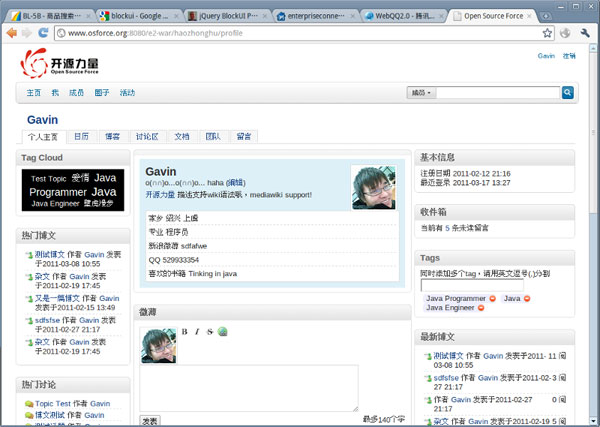Viewport: 600px width, 427px height.
Task: Click 编辑 link next to haha
Action: (235, 183)
